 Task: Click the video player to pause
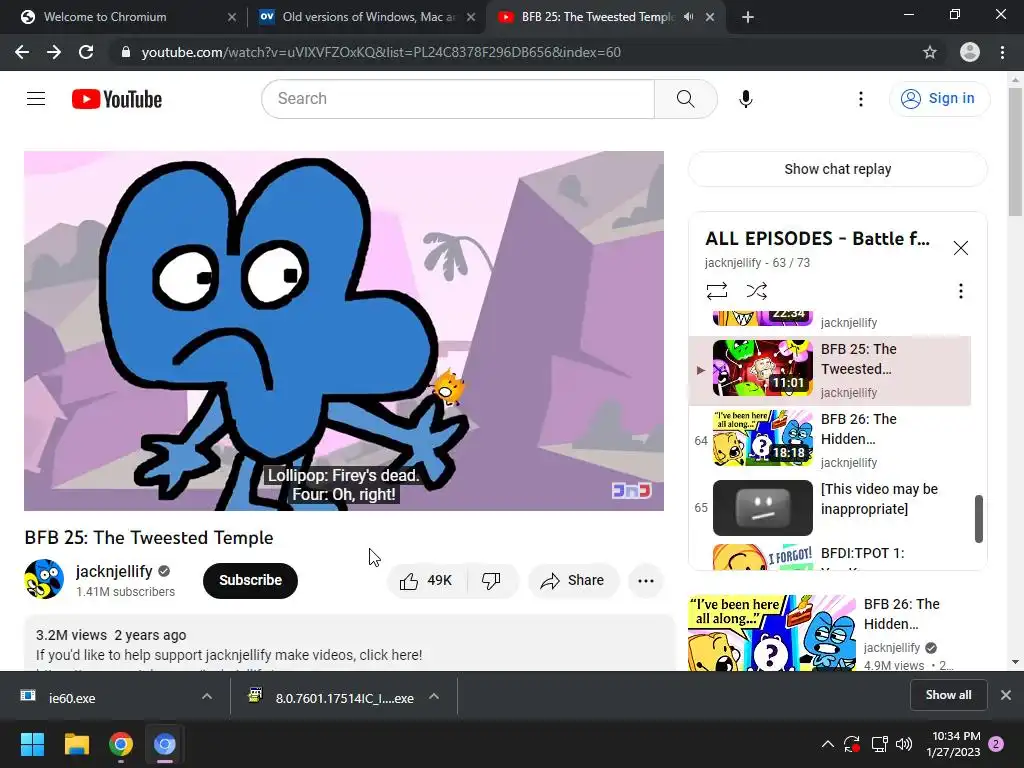tap(344, 330)
